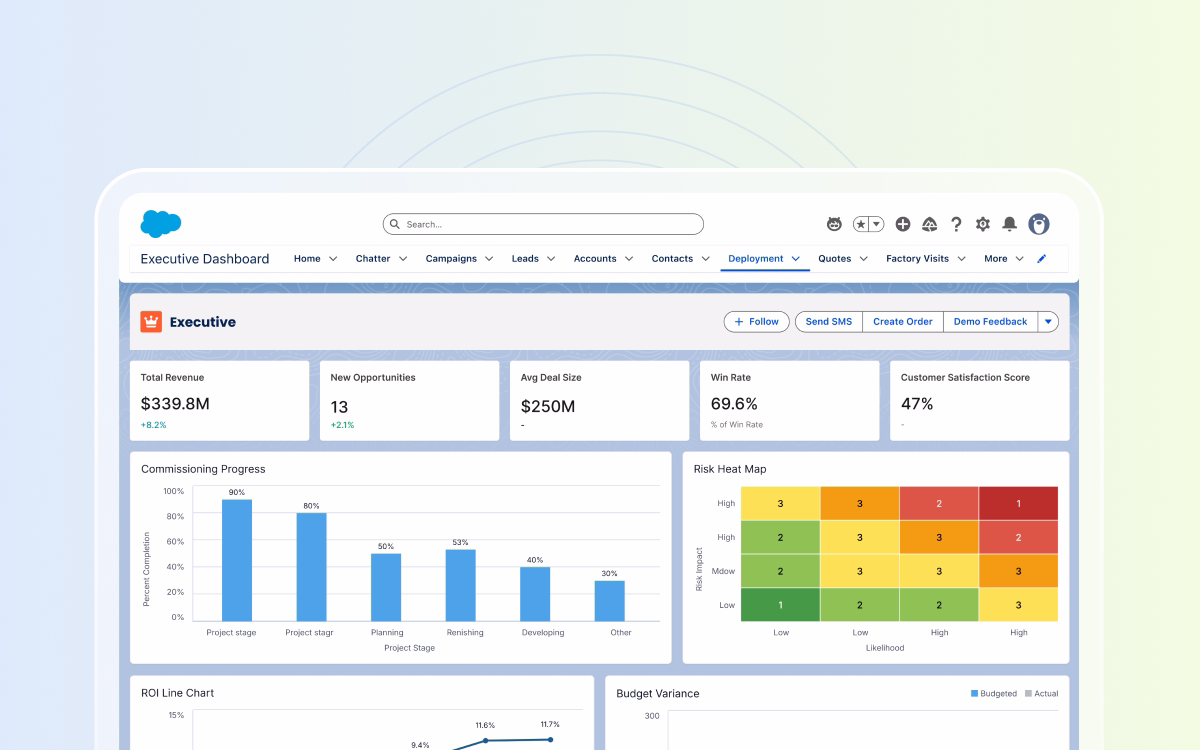Screen dimensions: 1200x750
Task: Open the Campaigns tab
Action: (451, 258)
